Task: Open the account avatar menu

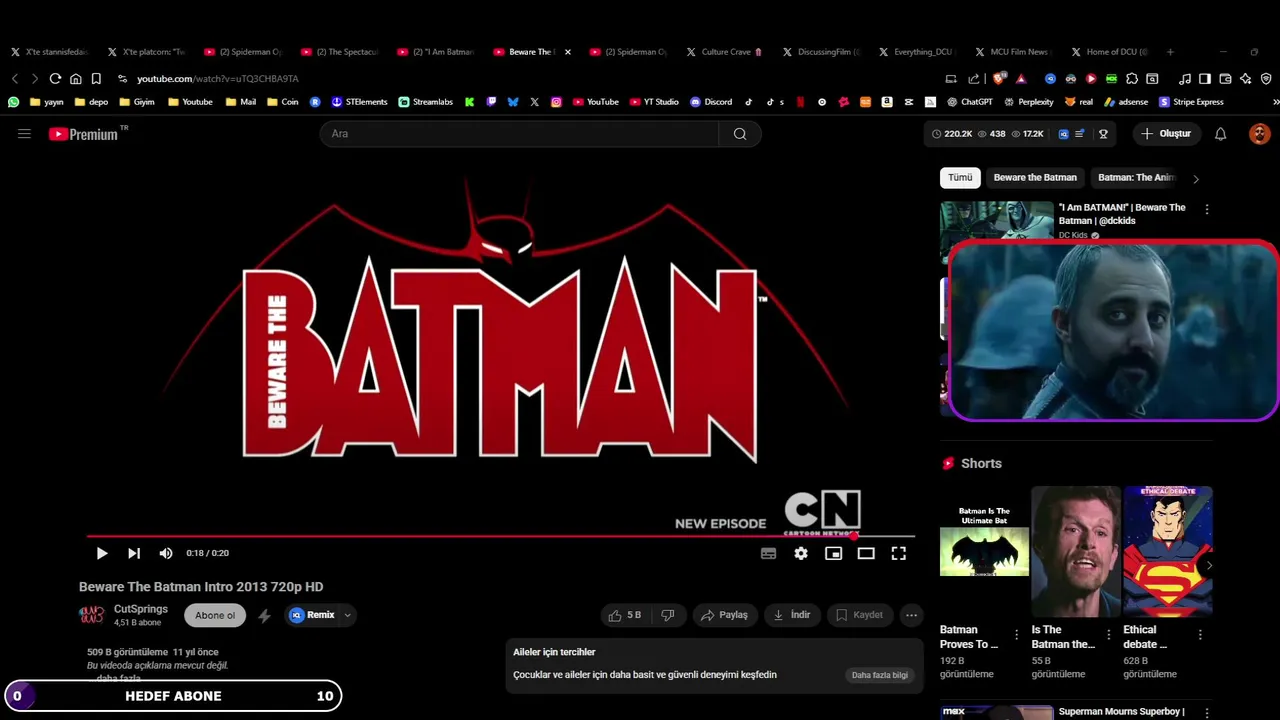Action: click(1260, 134)
